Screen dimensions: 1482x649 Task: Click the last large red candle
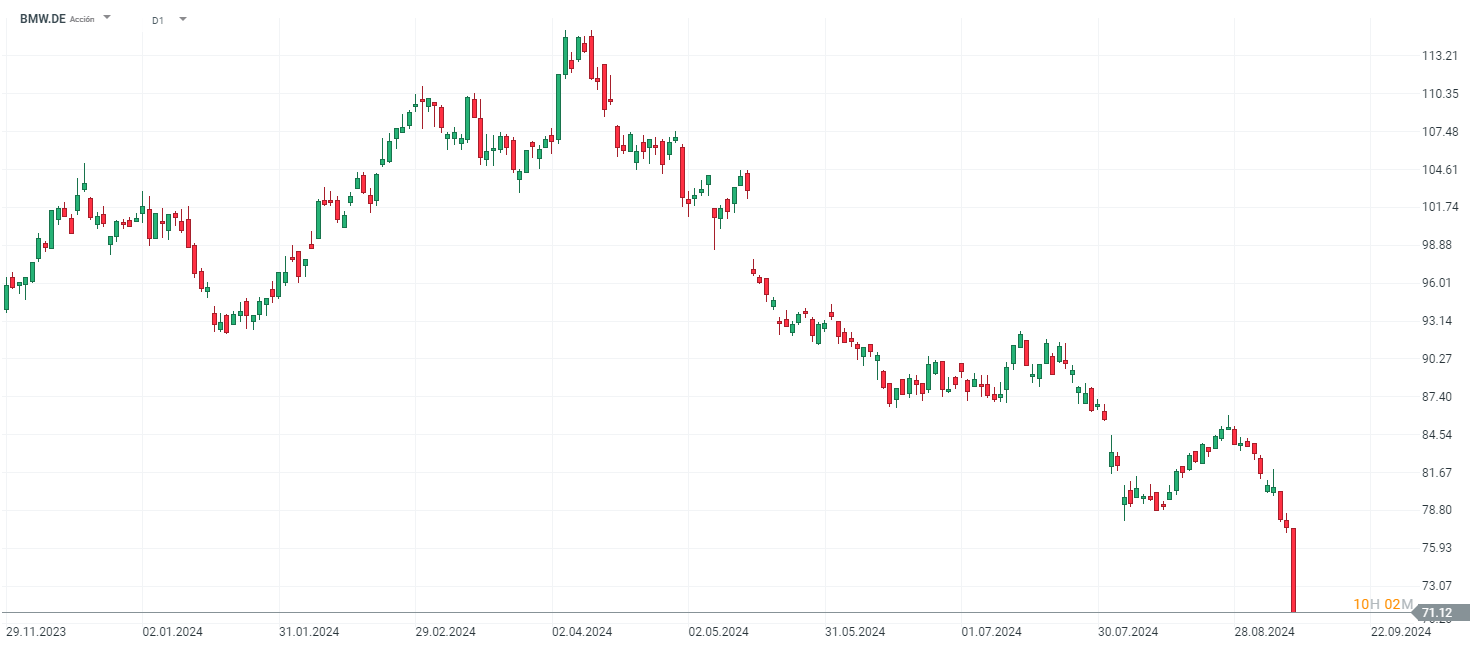1293,568
